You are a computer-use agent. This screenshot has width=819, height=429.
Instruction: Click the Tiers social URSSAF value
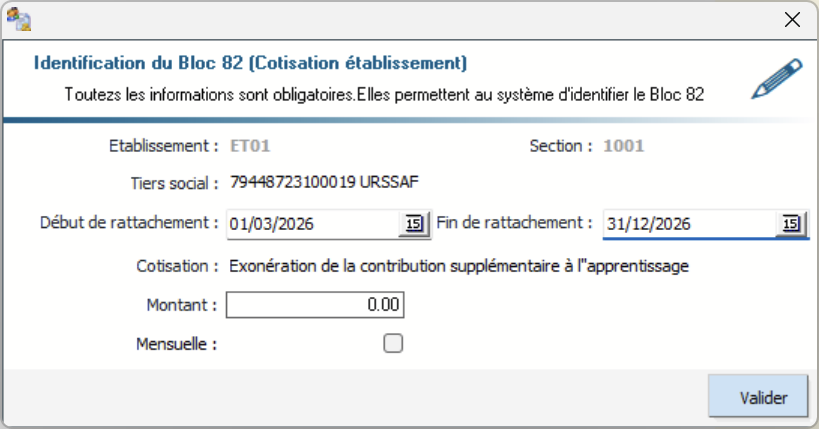pyautogui.click(x=325, y=183)
